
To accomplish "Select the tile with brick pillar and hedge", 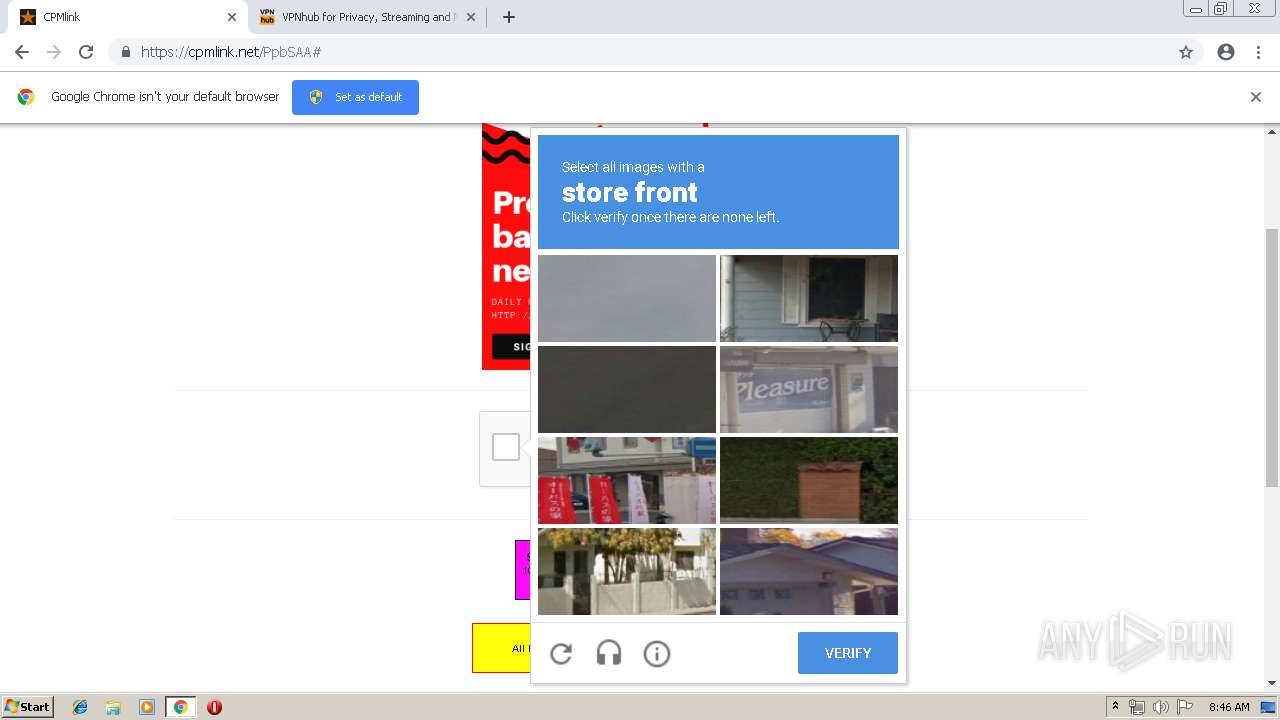I will coord(809,480).
